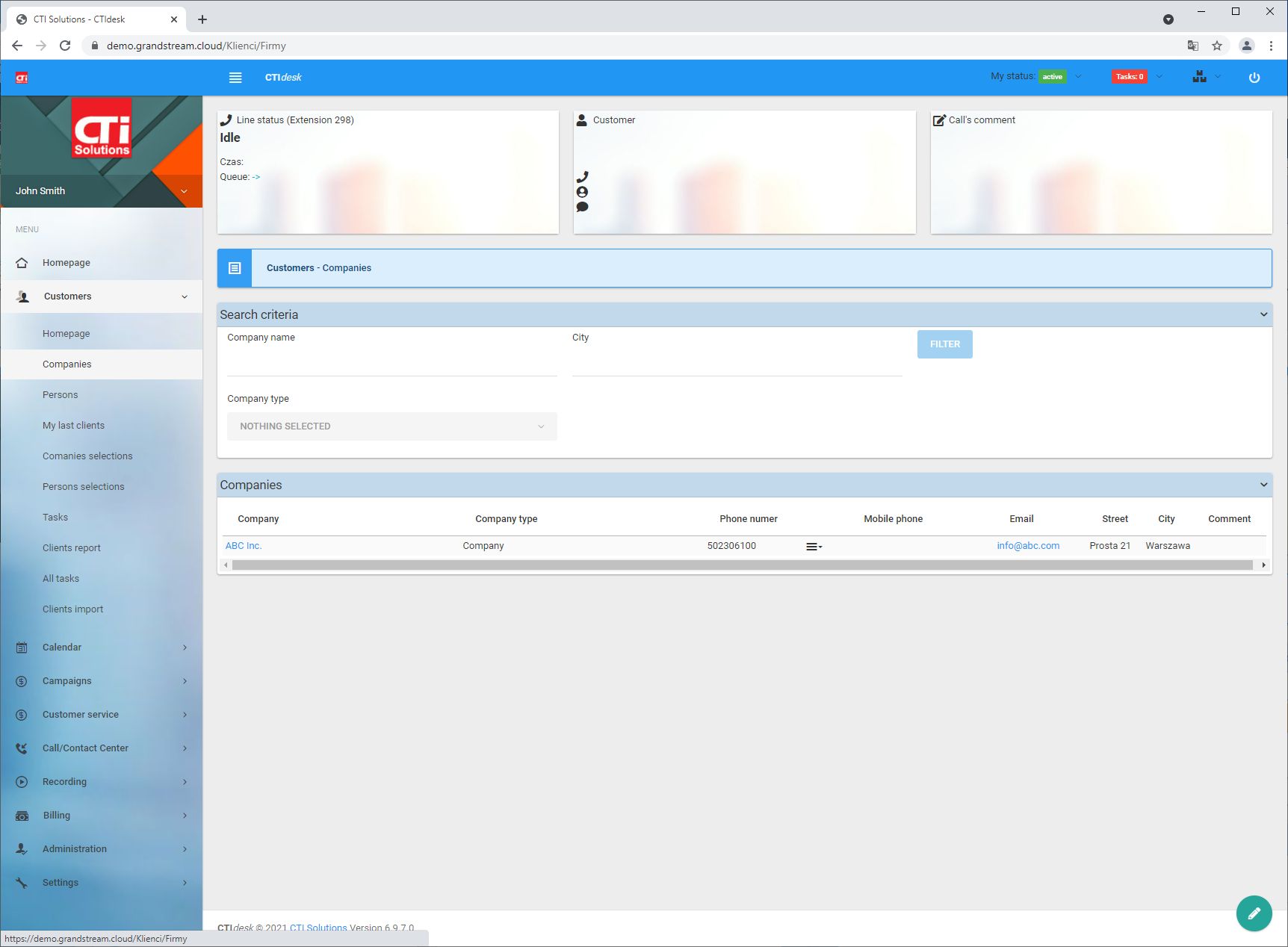Click the City input field
Screen dimensions: 1288x947
(737, 362)
